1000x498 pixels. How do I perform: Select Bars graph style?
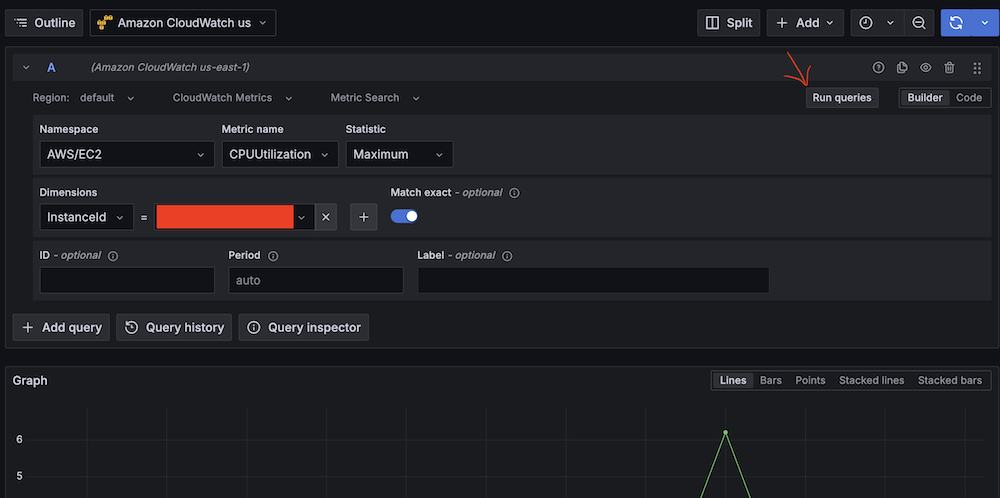[770, 380]
